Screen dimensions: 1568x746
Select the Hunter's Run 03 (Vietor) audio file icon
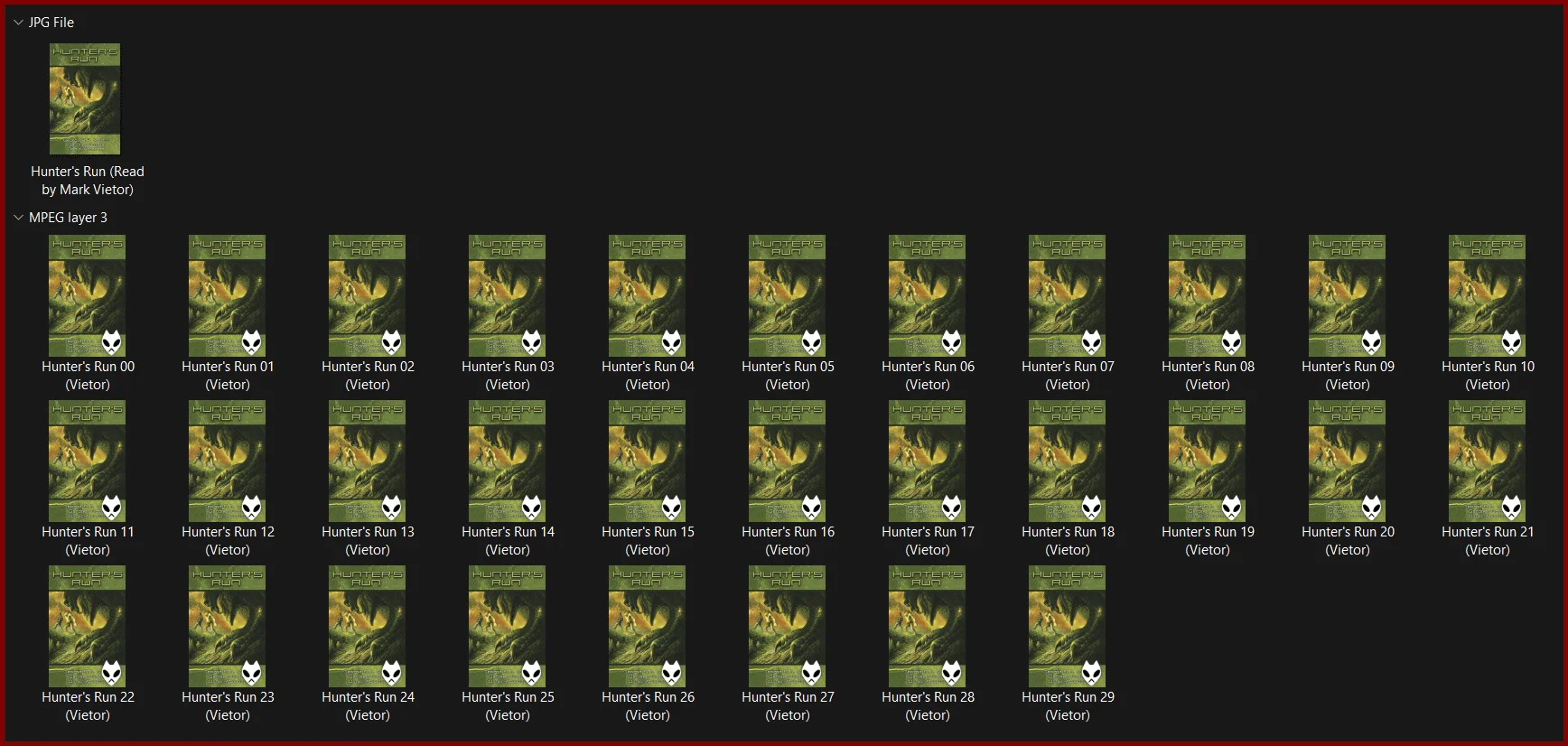pos(508,296)
